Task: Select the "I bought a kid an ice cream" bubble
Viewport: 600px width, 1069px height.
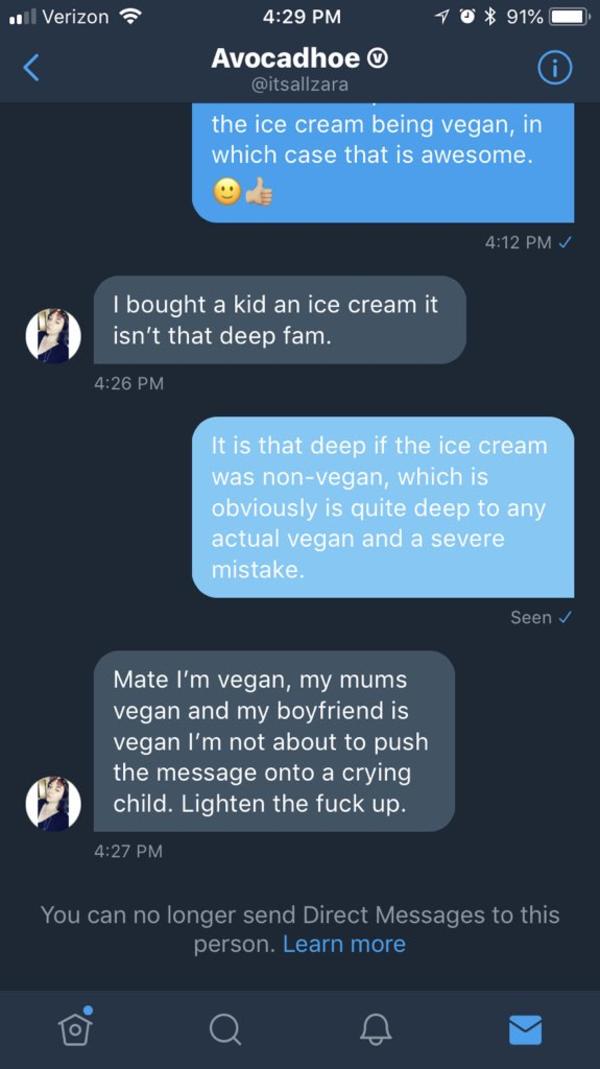Action: tap(280, 320)
